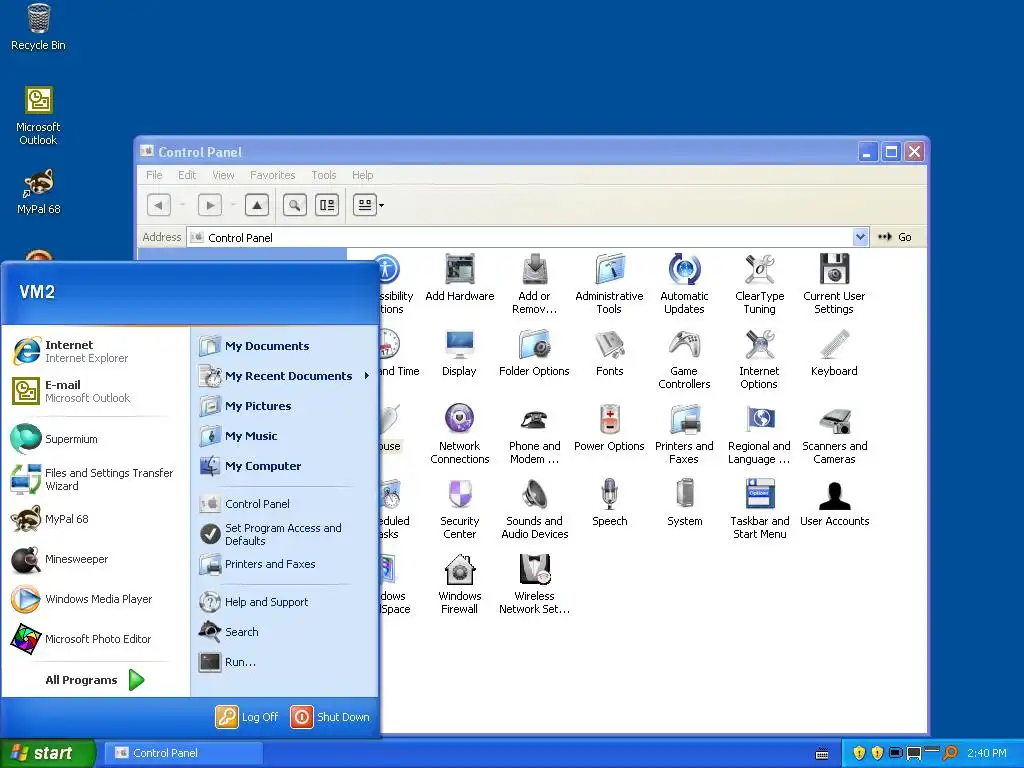Open the File menu
Screen dimensions: 1024x768
click(x=154, y=175)
